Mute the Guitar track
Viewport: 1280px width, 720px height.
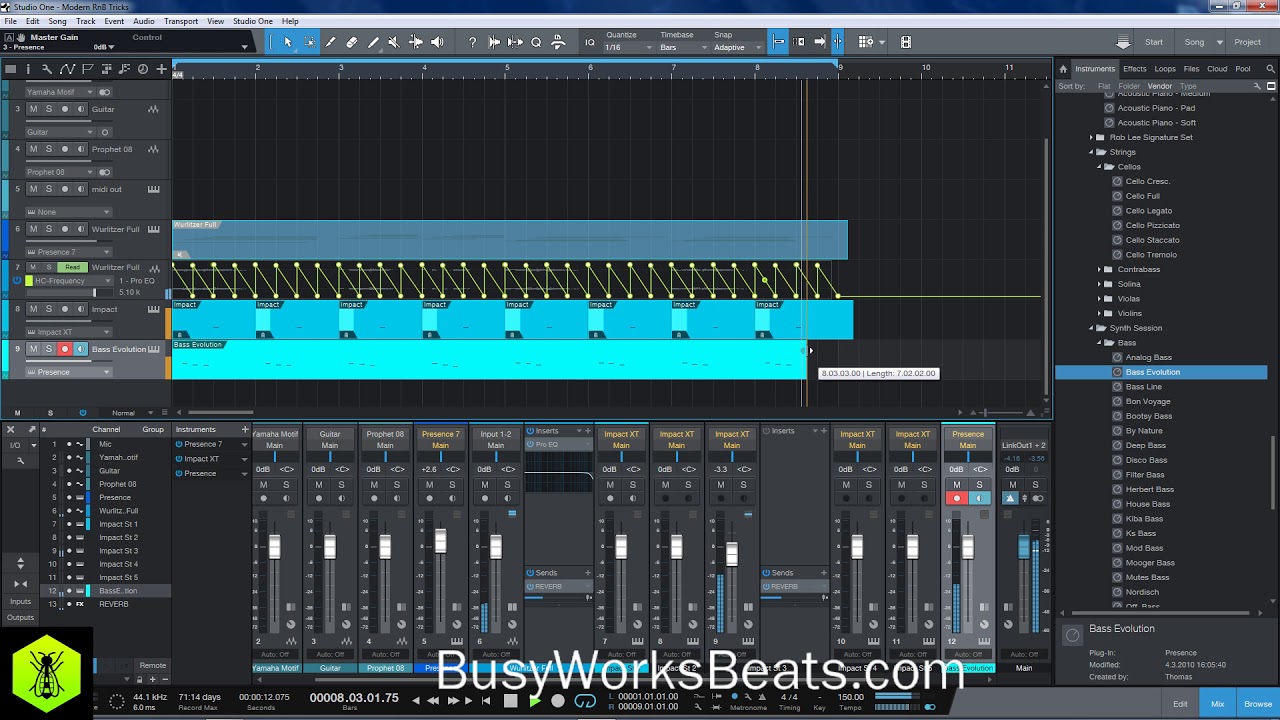click(x=33, y=109)
